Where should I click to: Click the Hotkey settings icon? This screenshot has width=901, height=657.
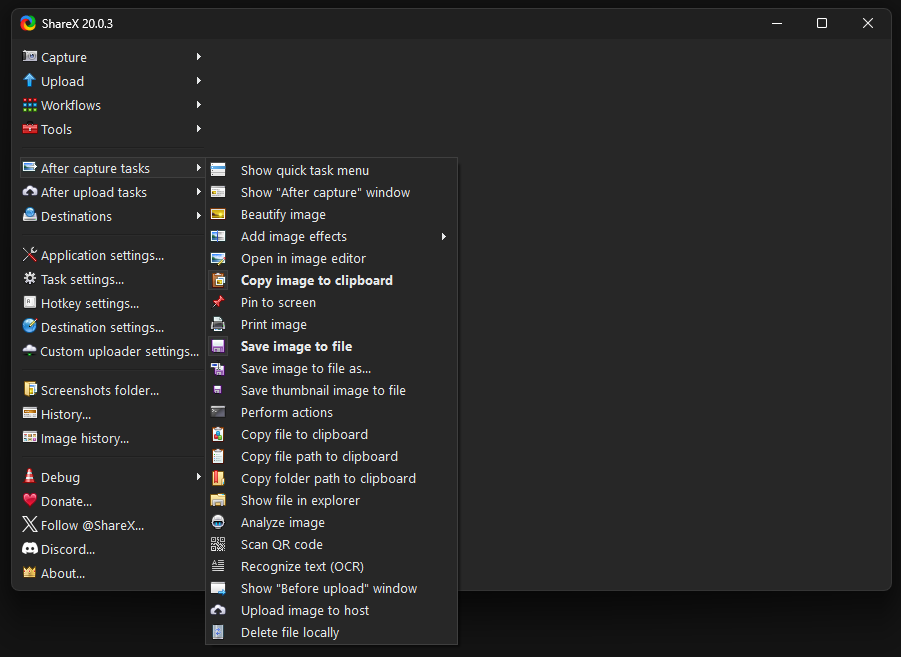(30, 302)
